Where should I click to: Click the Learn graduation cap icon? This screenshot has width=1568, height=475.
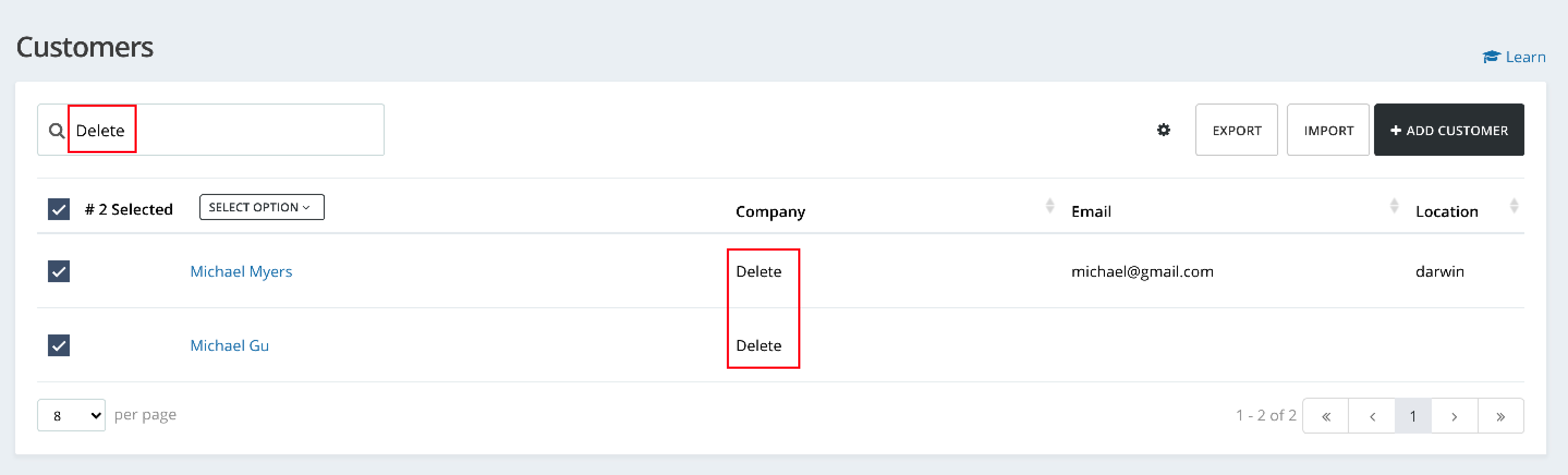1491,57
